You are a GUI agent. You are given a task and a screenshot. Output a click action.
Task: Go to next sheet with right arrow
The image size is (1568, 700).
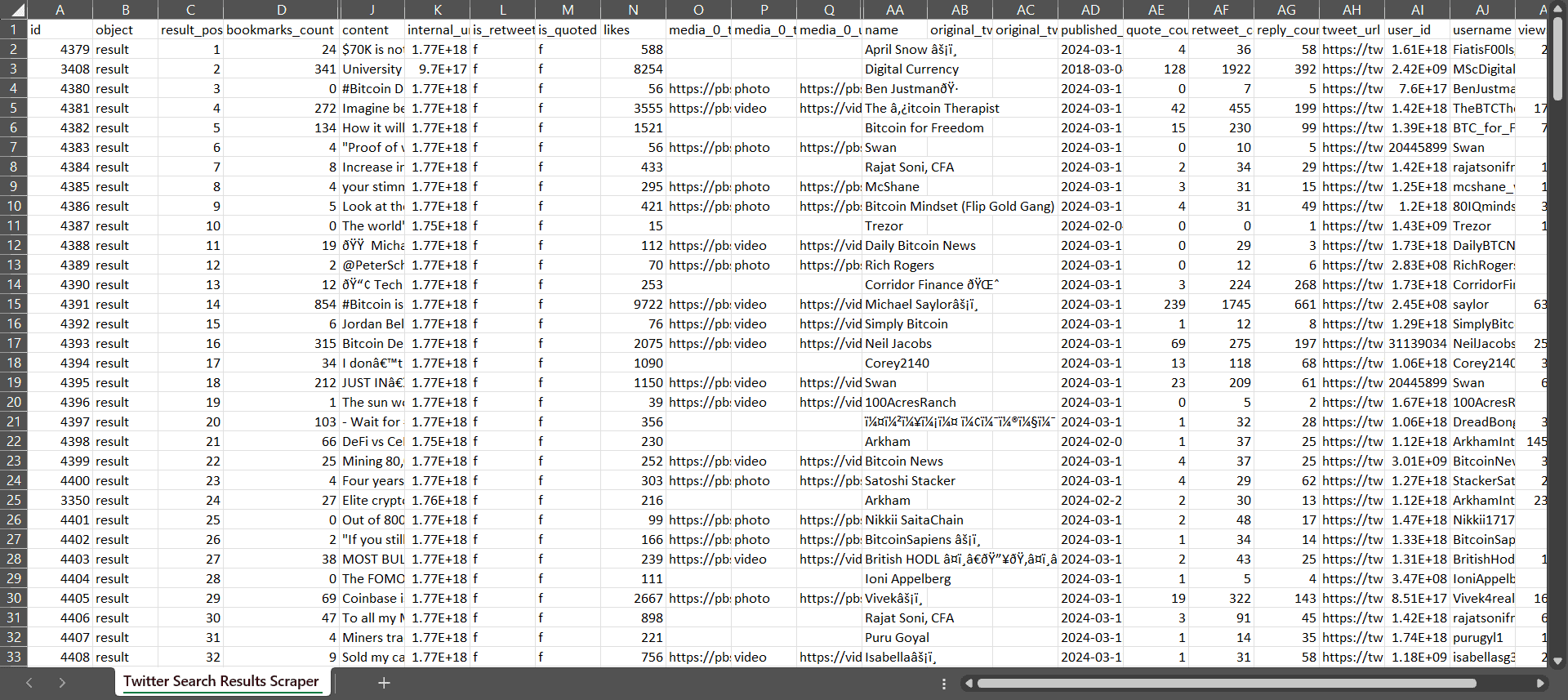click(x=62, y=683)
